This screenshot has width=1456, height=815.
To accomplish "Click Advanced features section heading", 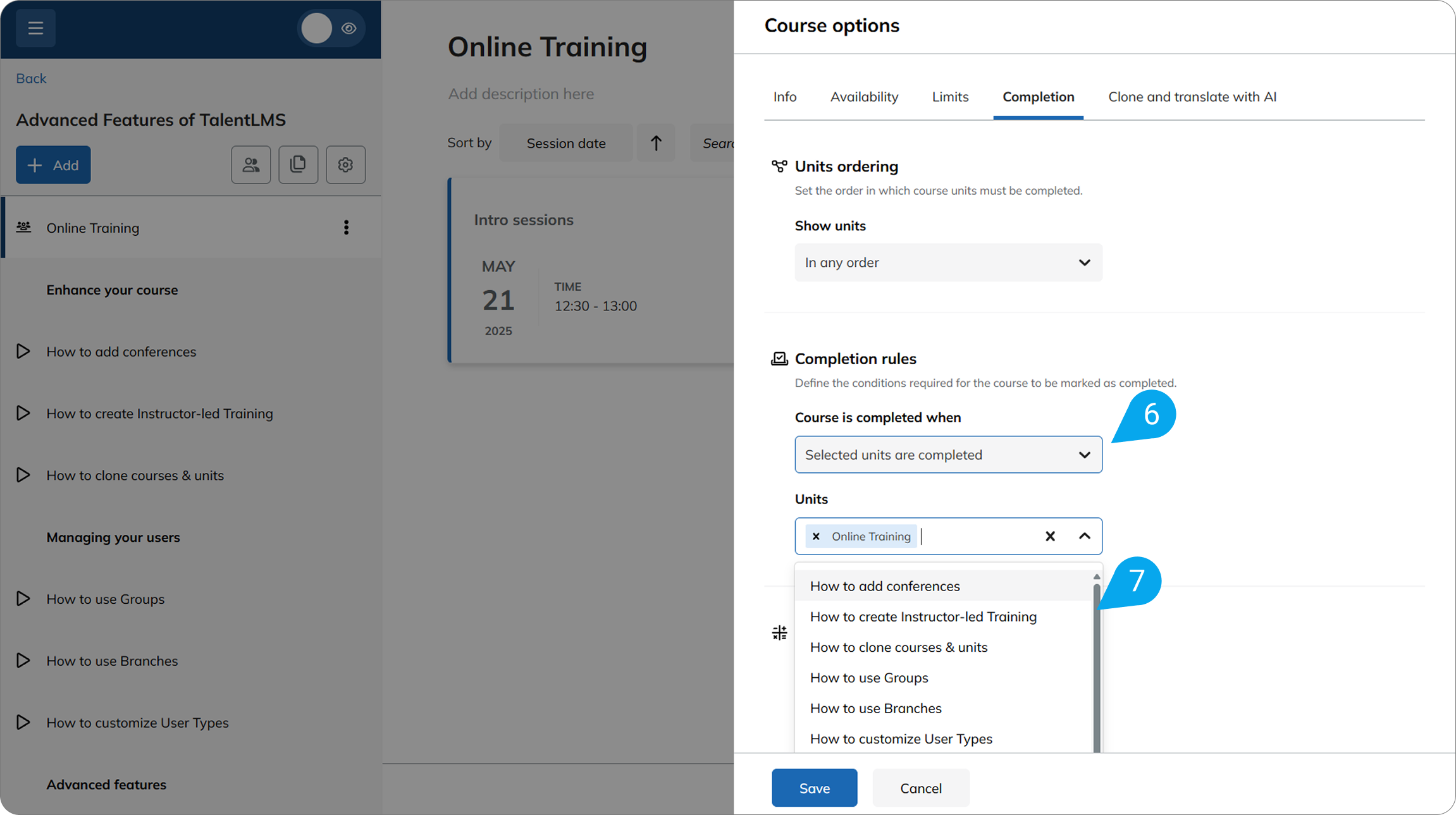I will click(x=106, y=785).
